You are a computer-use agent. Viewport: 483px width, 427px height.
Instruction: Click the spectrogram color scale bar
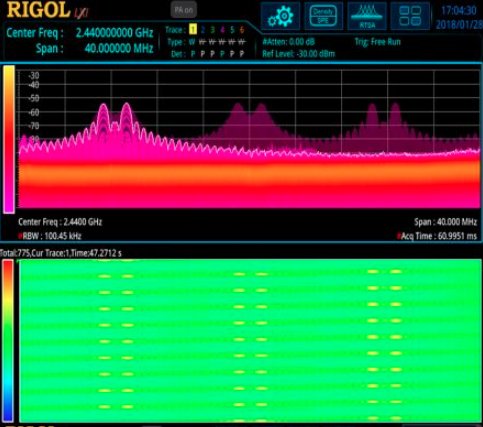click(8, 341)
